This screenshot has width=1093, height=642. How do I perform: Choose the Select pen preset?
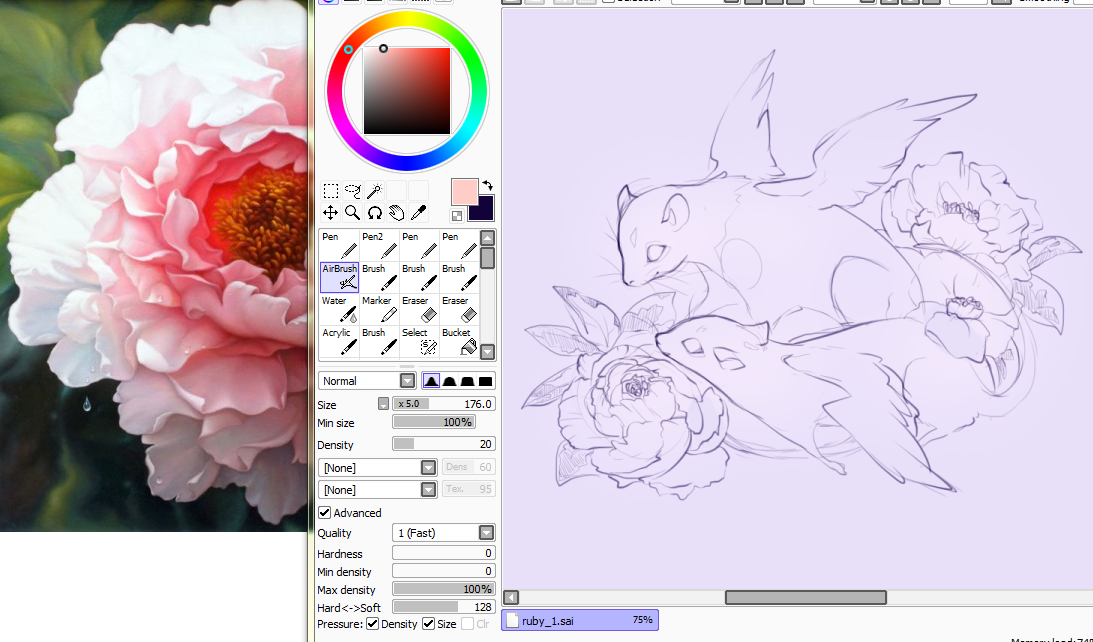click(x=419, y=342)
